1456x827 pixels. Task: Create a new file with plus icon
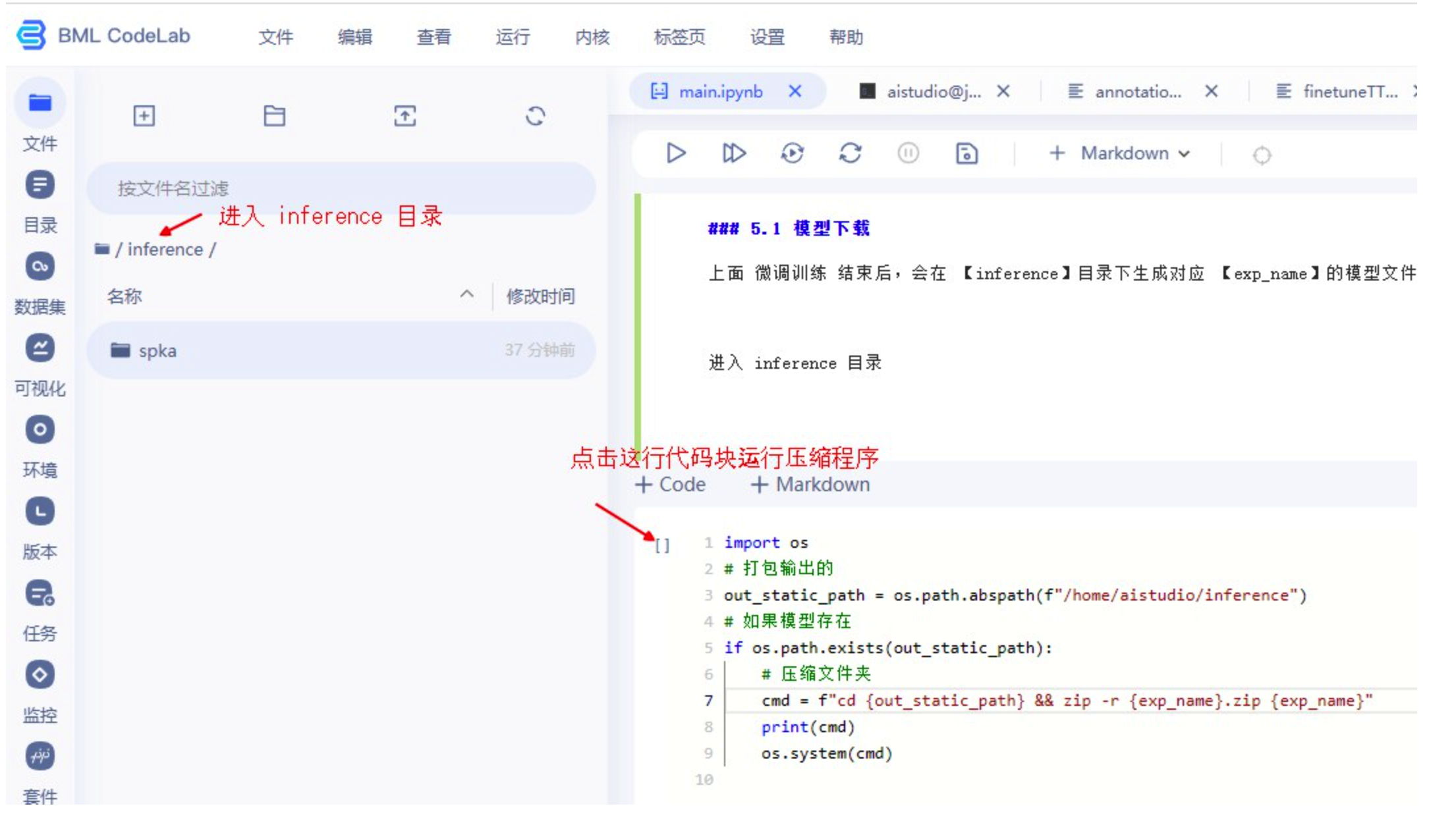coord(144,116)
